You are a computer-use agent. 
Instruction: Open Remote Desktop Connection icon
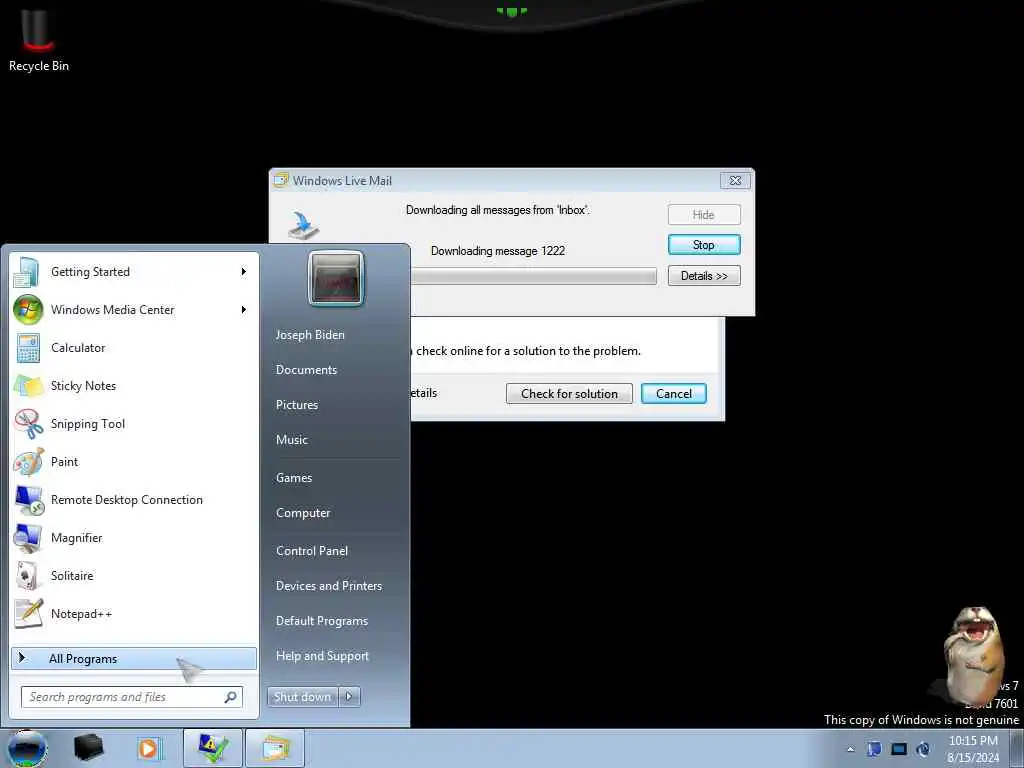click(x=29, y=500)
